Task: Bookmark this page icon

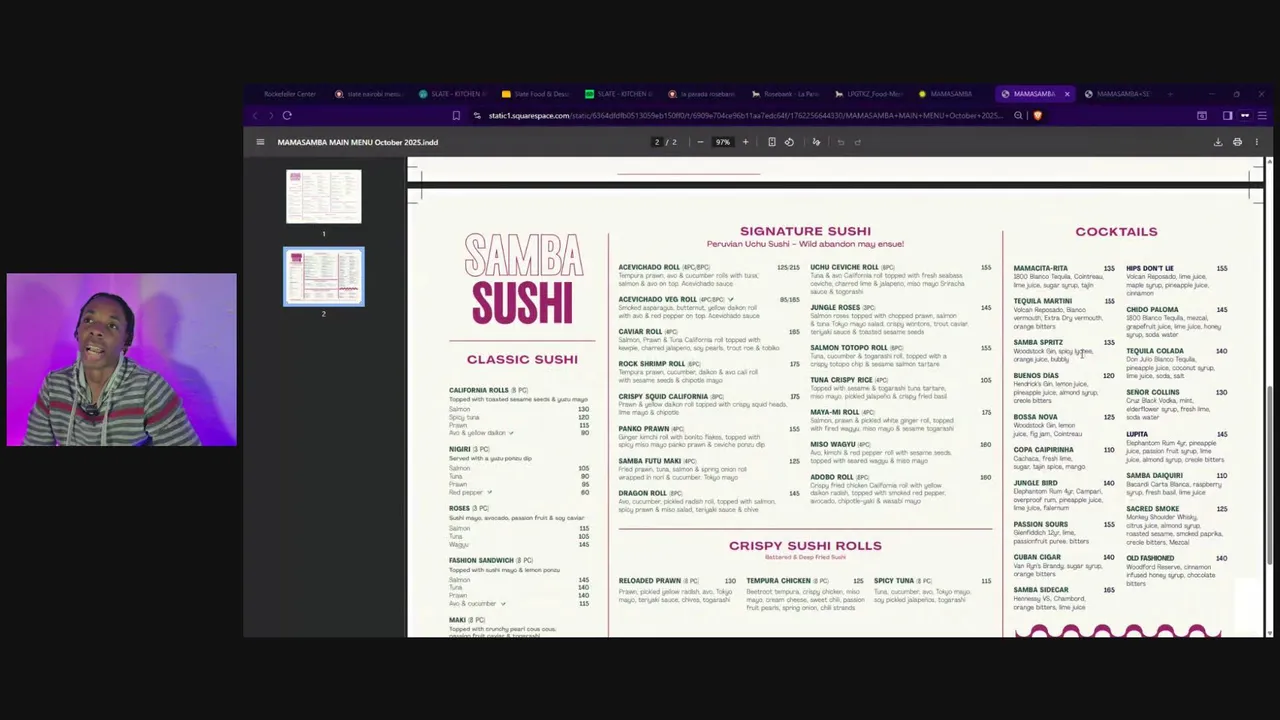Action: coord(456,115)
